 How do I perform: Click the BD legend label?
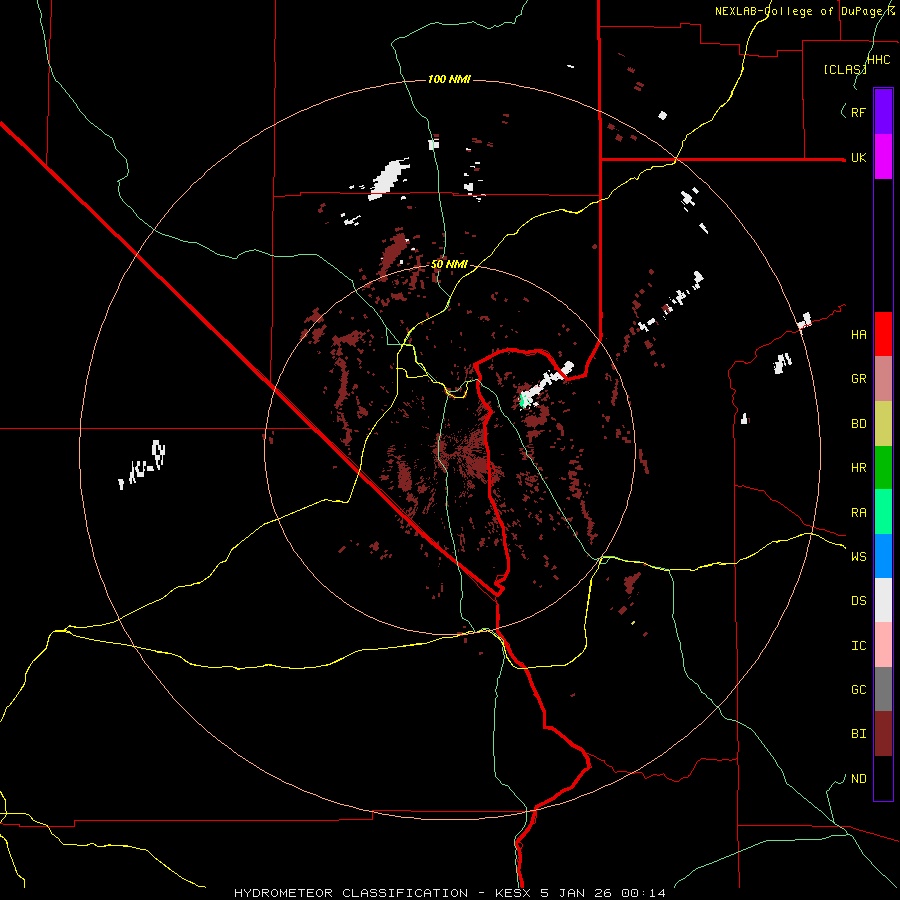(858, 424)
